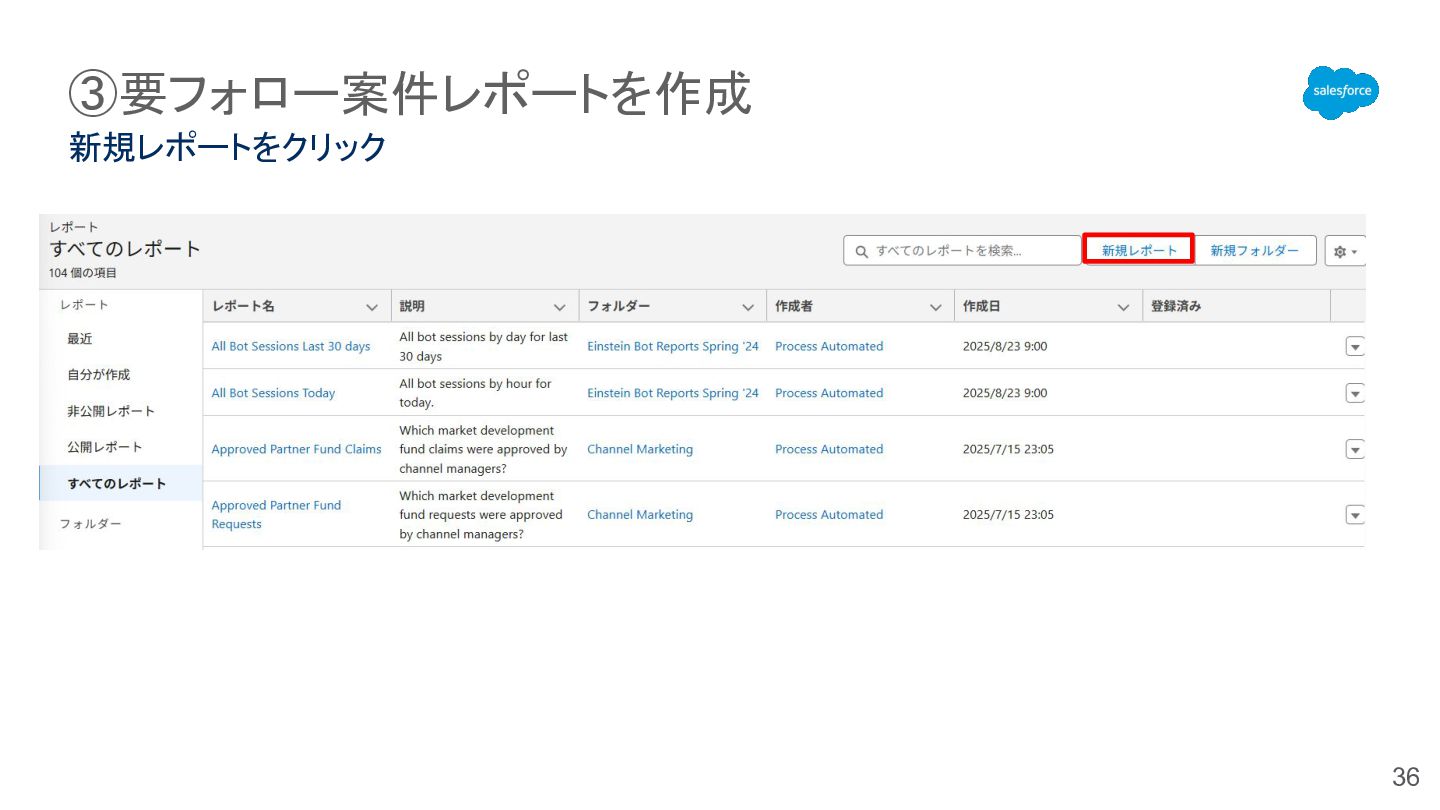Open Channel Marketing folder for Fund Claims
This screenshot has width=1440, height=810.
tap(640, 449)
